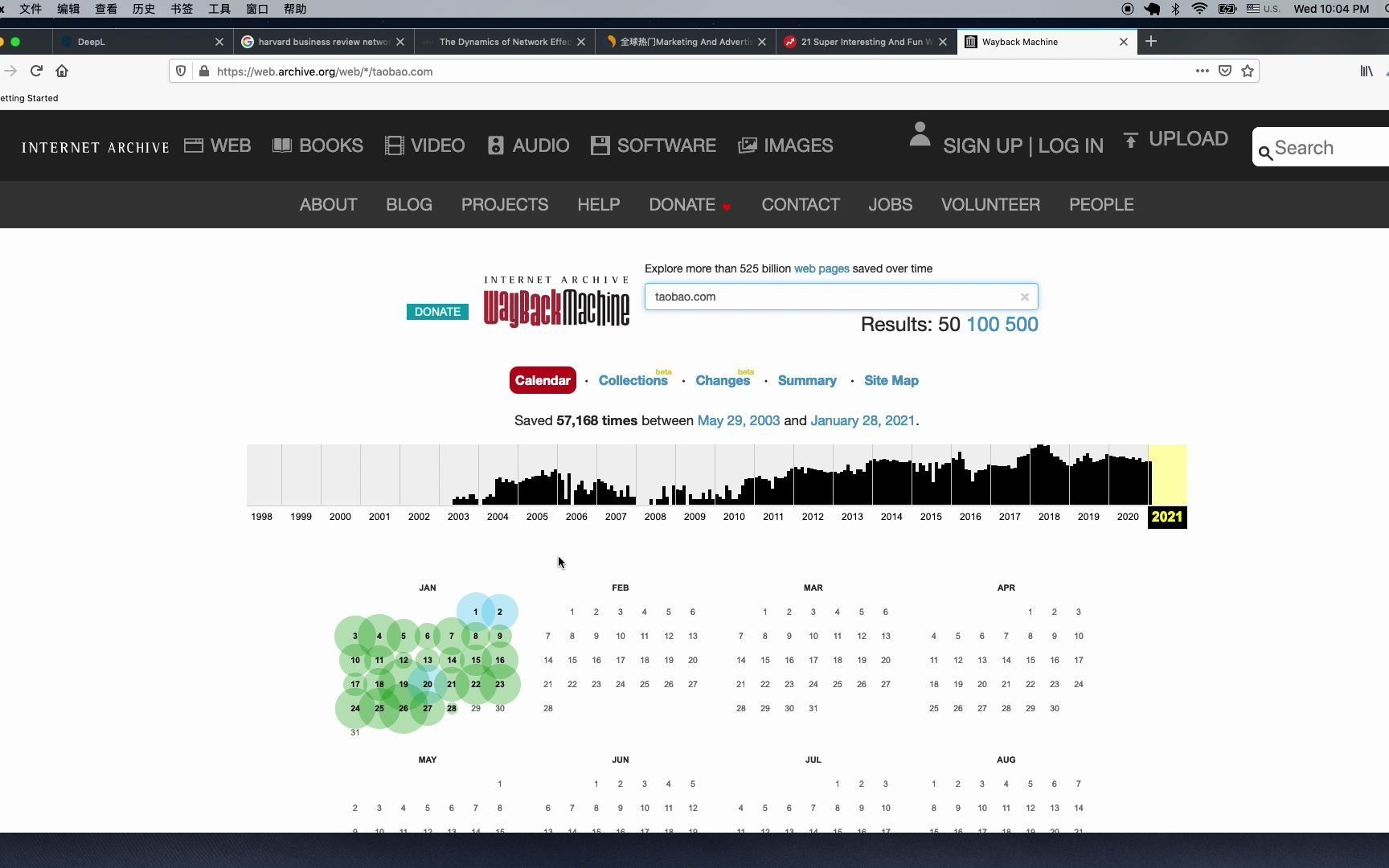Viewport: 1389px width, 868px height.
Task: Open the 文件 file menu
Action: pyautogui.click(x=31, y=9)
